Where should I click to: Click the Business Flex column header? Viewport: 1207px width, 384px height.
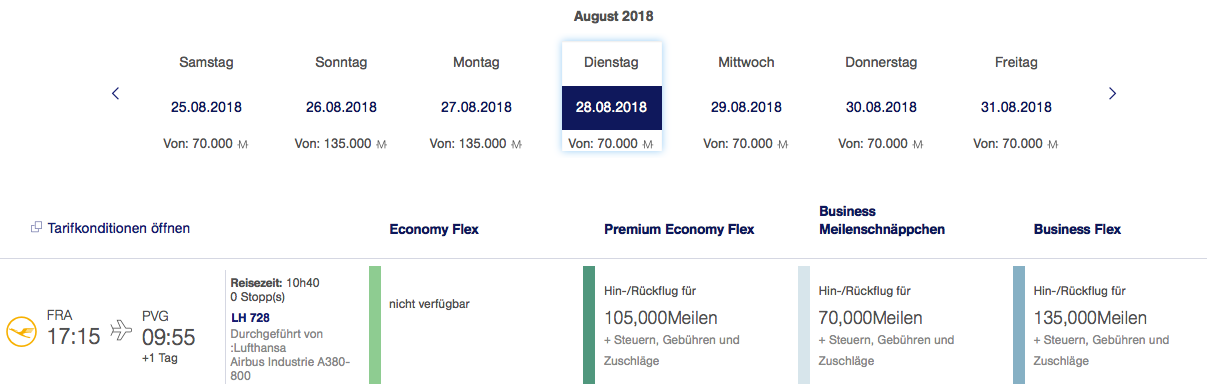(1077, 229)
